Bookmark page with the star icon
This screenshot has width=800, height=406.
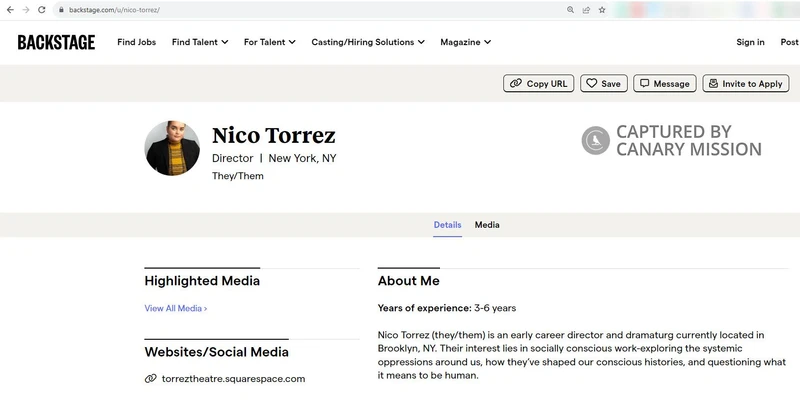point(602,10)
